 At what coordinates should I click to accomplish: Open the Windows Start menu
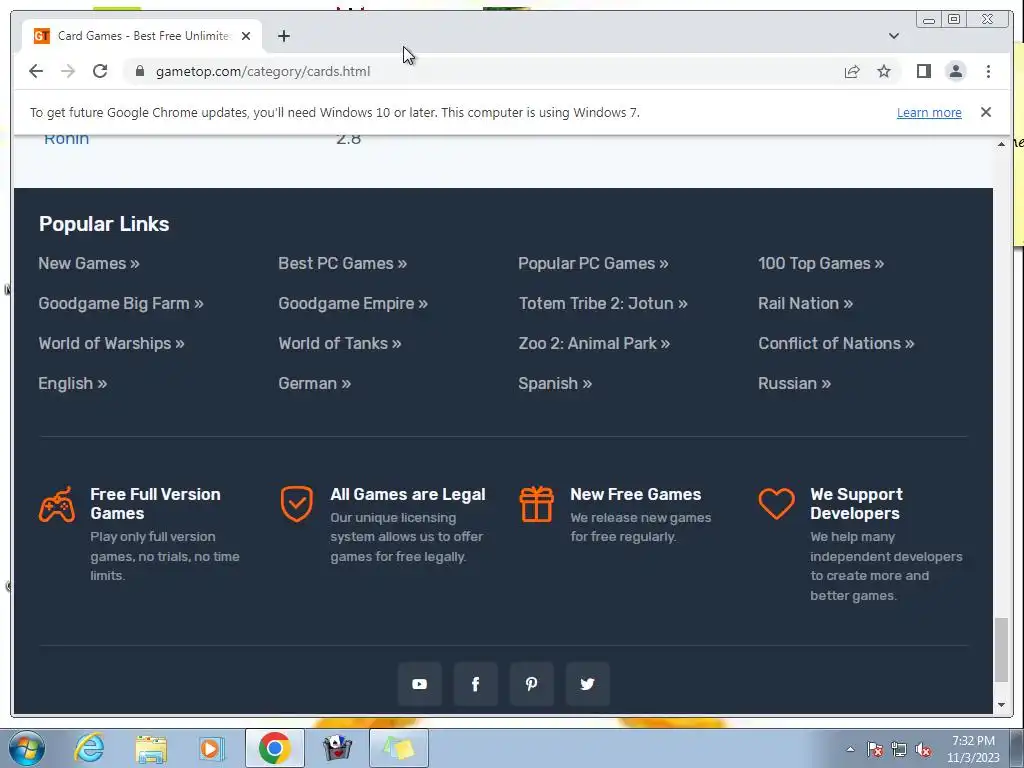pos(27,748)
